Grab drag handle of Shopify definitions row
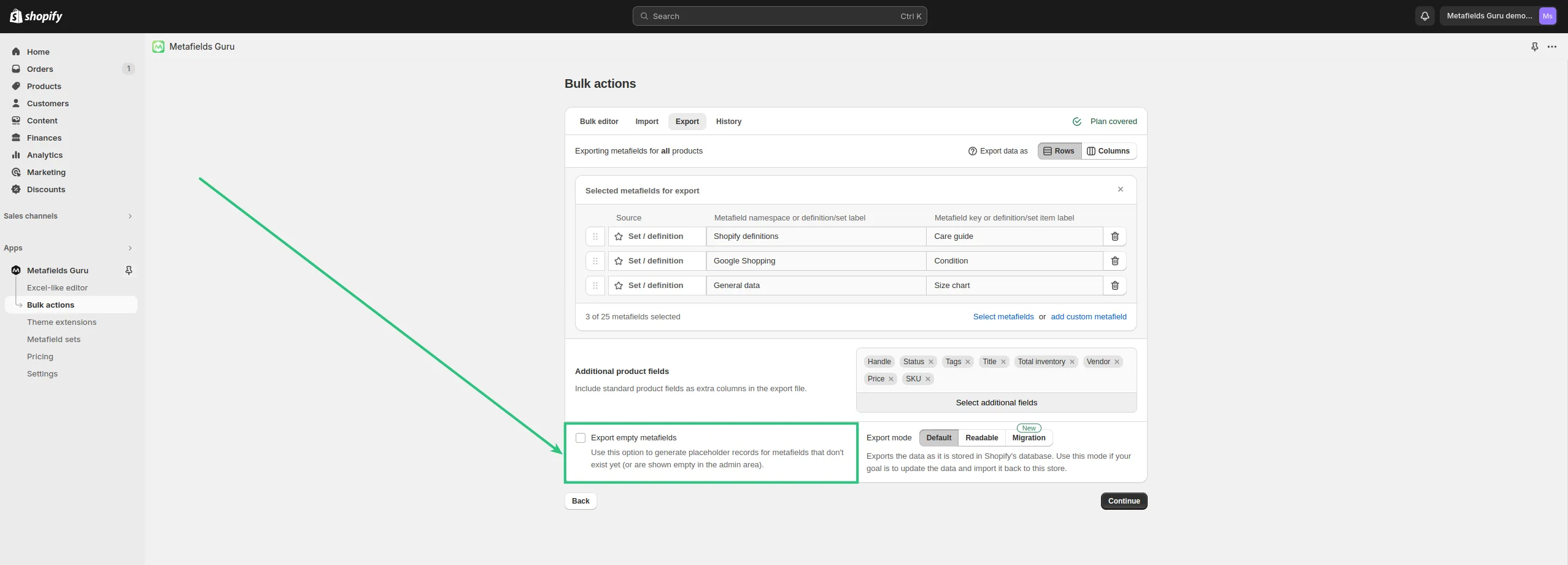This screenshot has height=565, width=1568. tap(595, 236)
